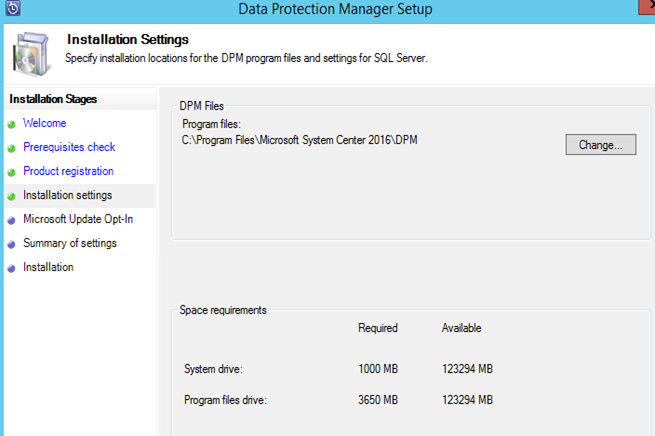Click the green bullet beside Welcome

(x=12, y=124)
